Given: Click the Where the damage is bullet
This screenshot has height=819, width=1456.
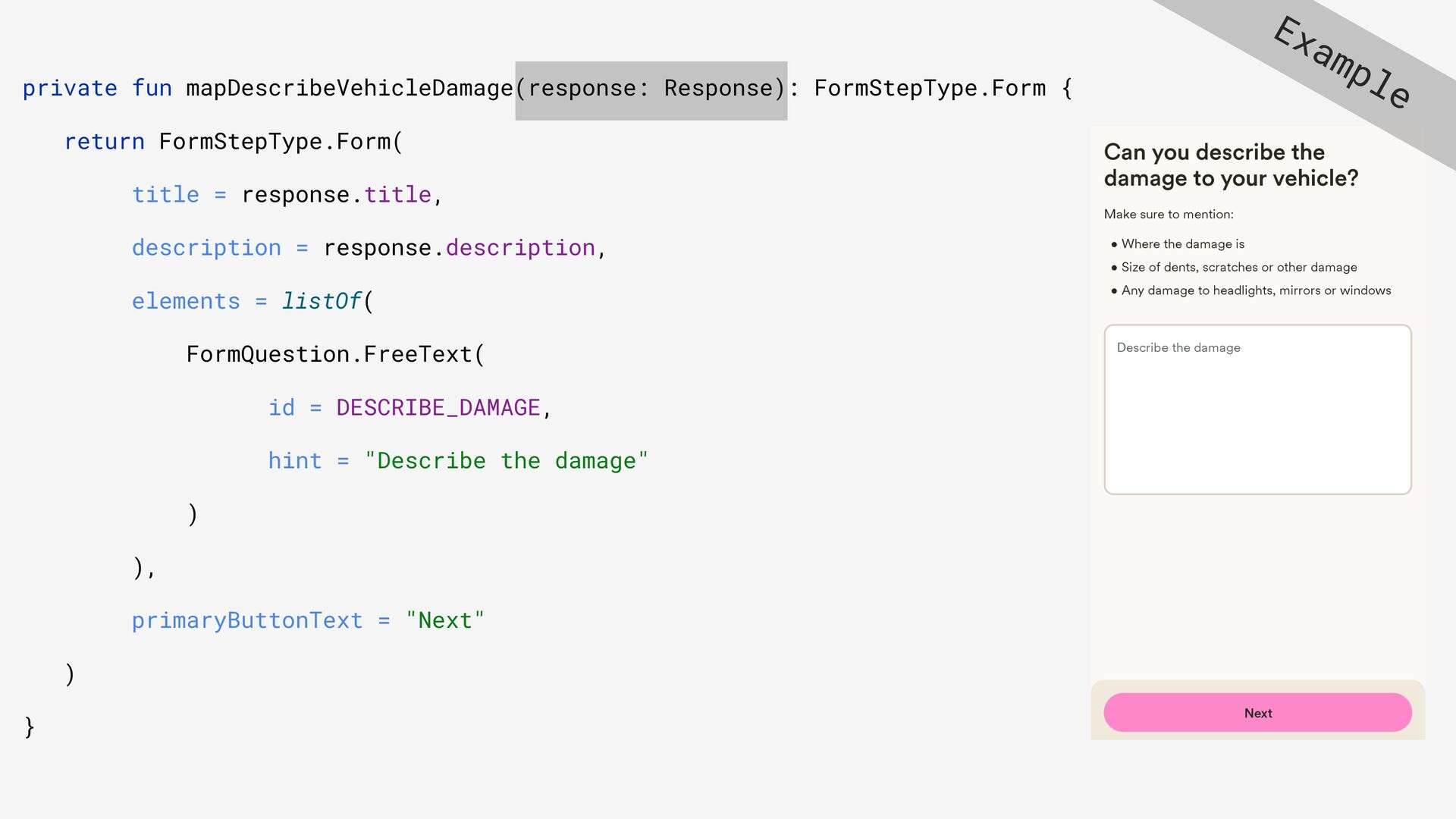Looking at the screenshot, I should (1182, 244).
